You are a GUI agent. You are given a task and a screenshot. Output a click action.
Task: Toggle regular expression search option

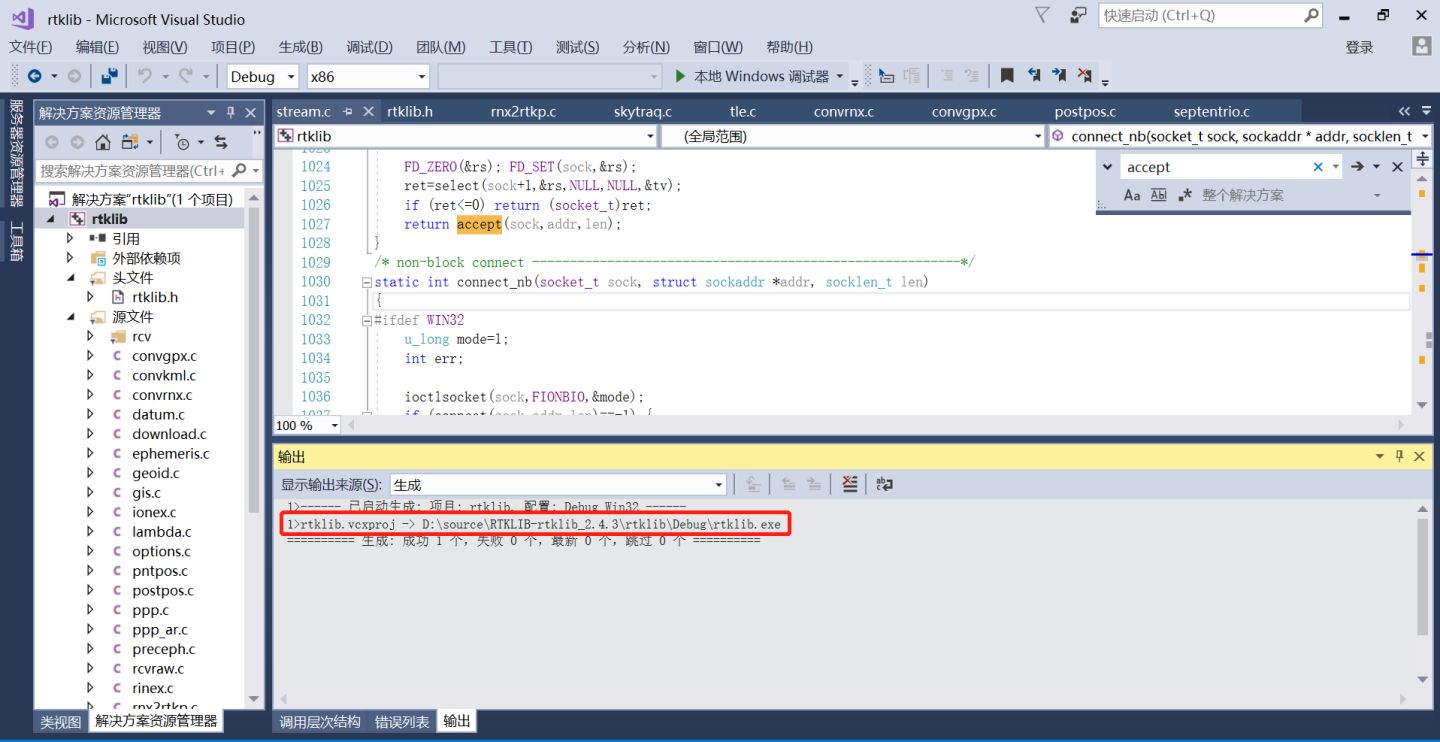[x=1185, y=195]
